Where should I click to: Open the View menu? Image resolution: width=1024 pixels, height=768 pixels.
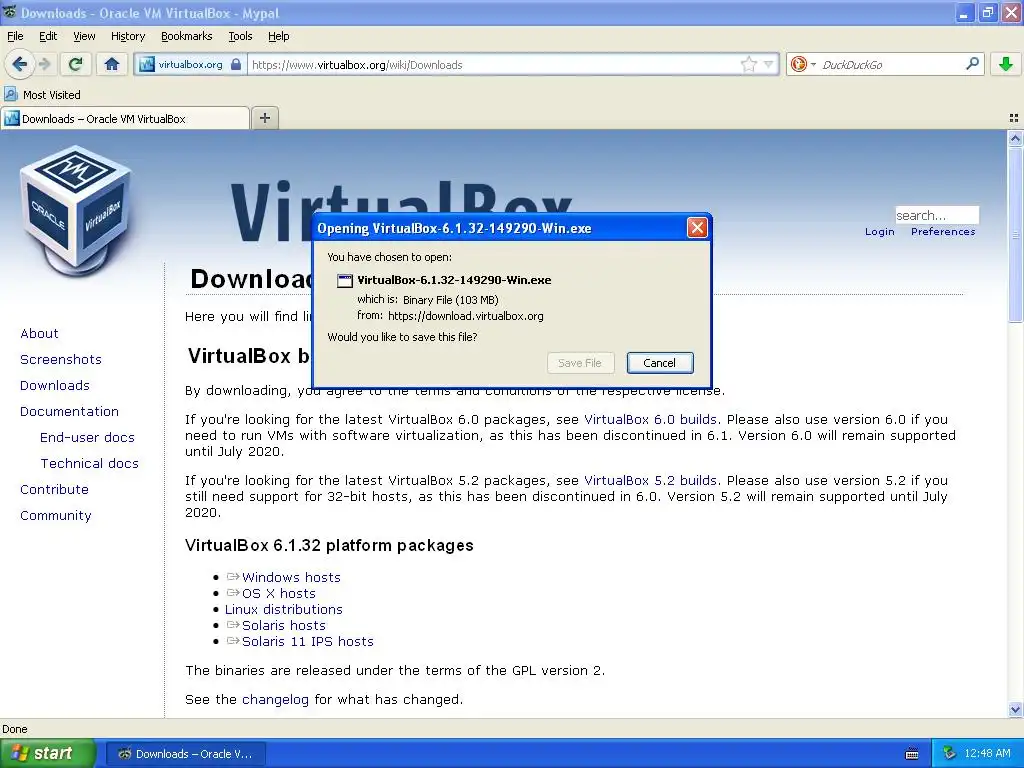point(84,36)
